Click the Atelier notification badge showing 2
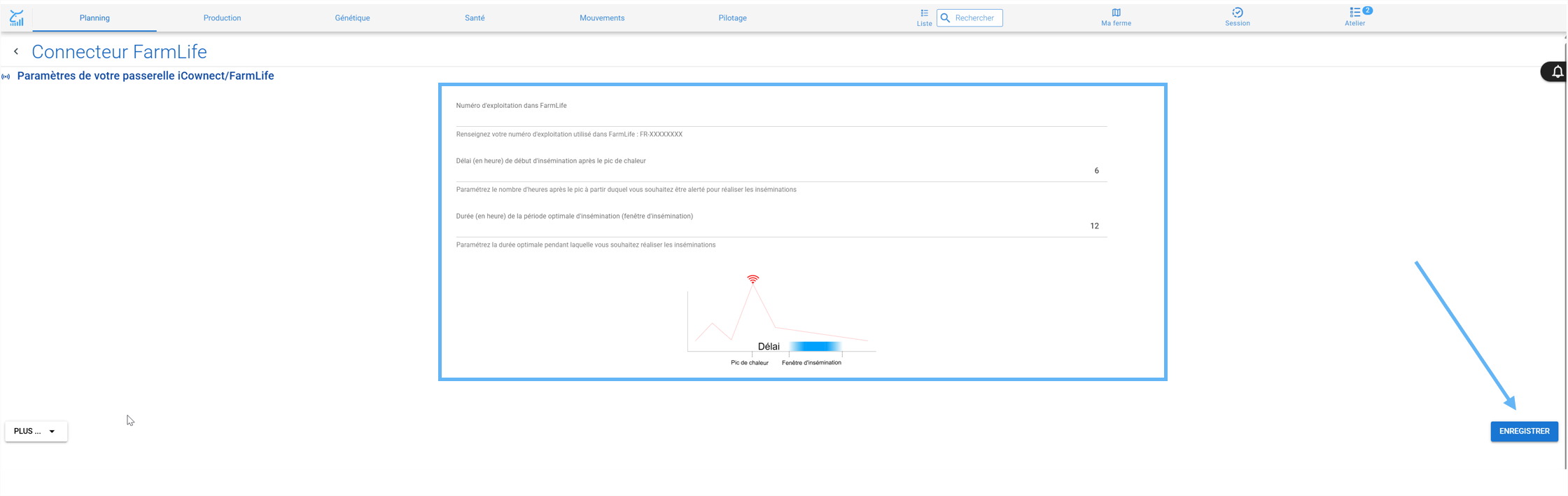1568x496 pixels. 1367,11
